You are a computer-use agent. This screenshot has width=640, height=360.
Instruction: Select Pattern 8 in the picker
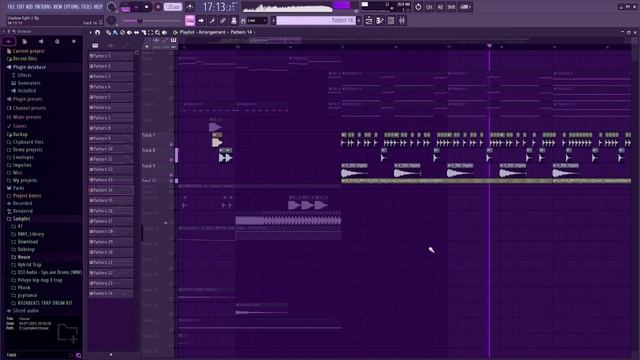pos(111,128)
